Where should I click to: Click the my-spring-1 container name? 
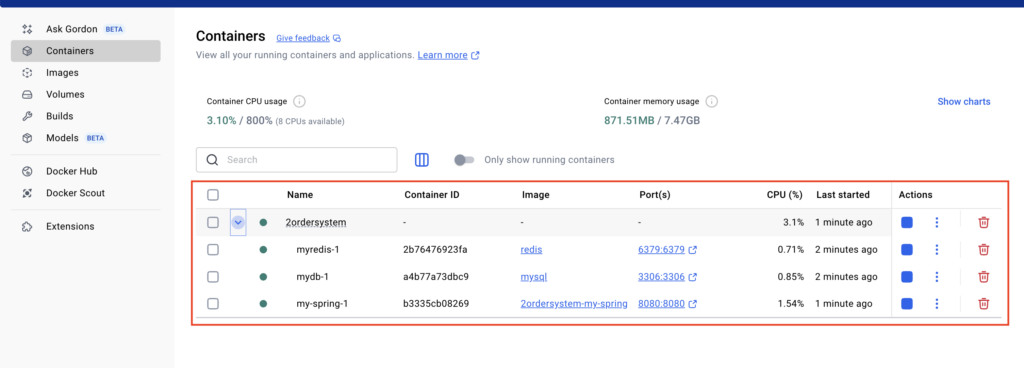point(321,303)
